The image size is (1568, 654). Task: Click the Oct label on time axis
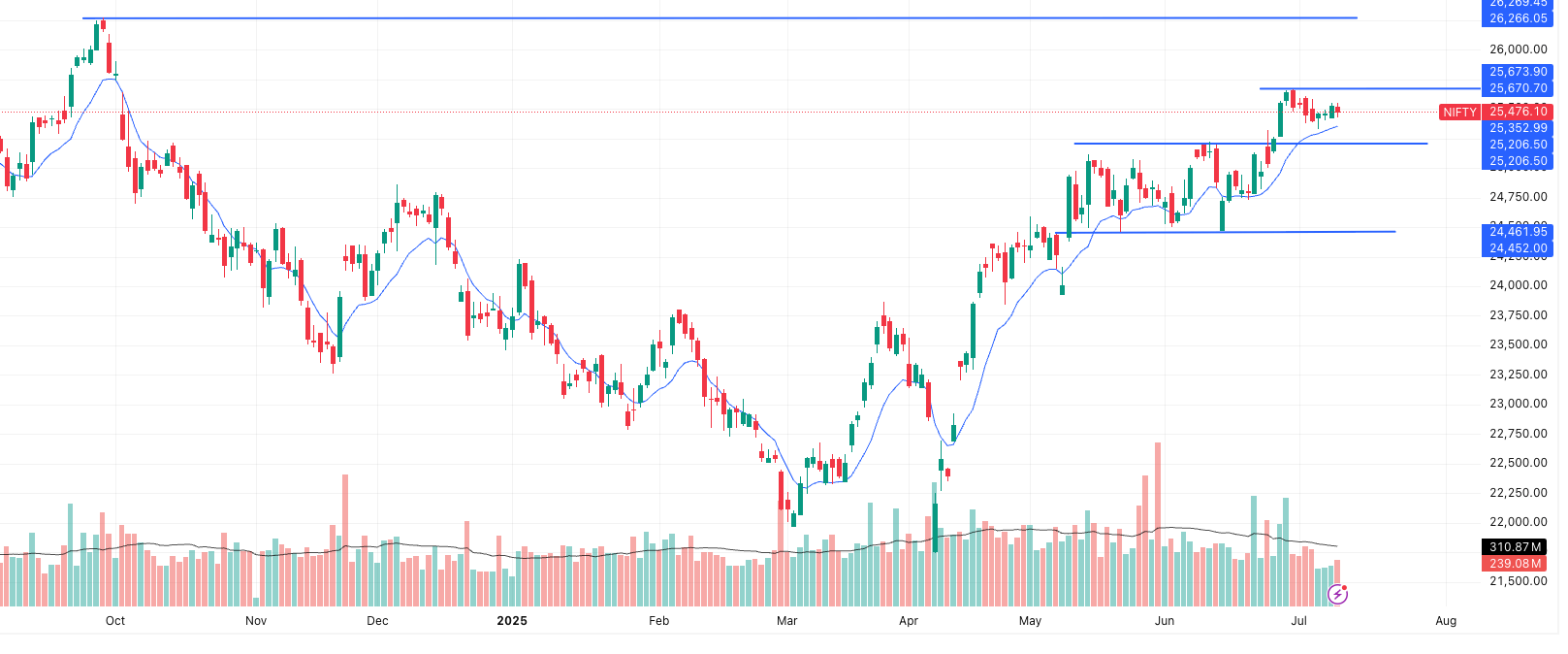pyautogui.click(x=115, y=621)
